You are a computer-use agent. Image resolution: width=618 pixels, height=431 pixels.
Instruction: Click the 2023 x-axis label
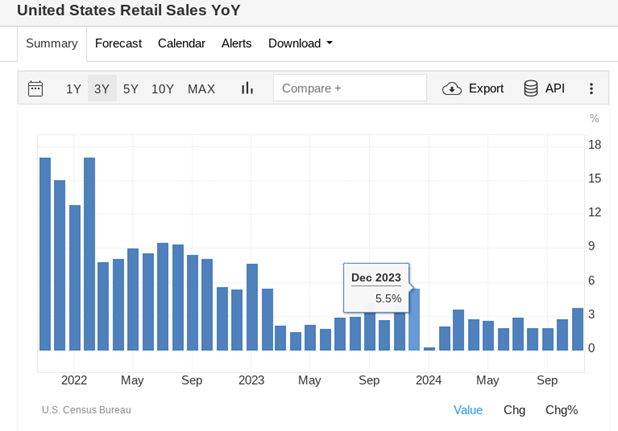click(251, 381)
